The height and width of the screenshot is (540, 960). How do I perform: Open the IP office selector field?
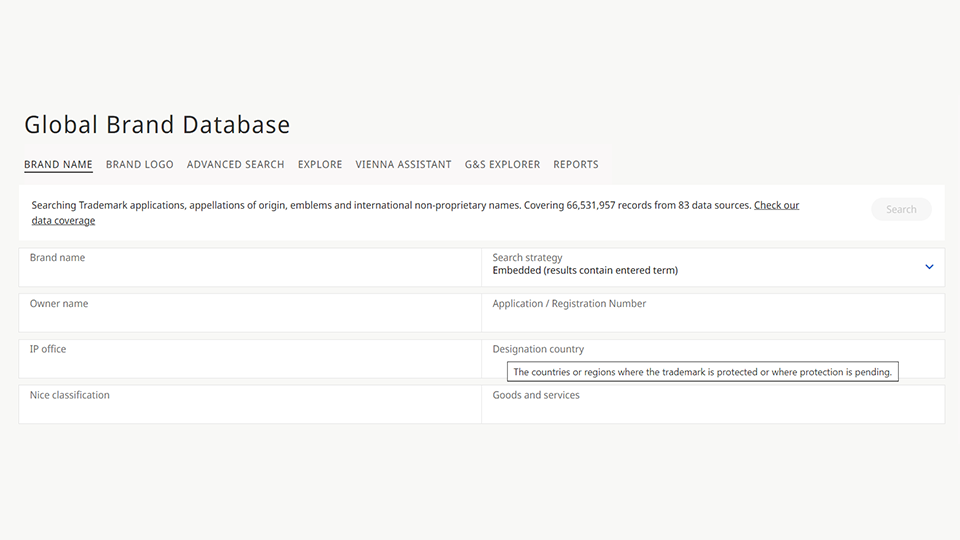250,359
